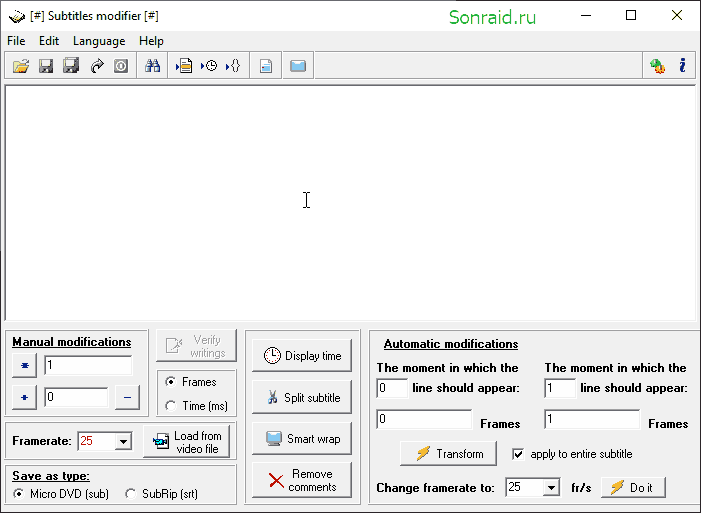Click the small page document toolbar icon
This screenshot has width=701, height=513.
[266, 66]
